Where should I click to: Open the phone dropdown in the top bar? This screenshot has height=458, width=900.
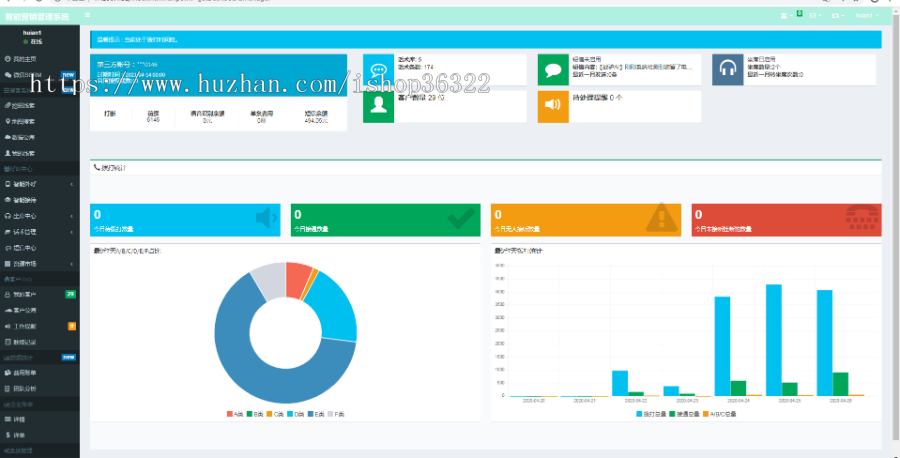coord(787,16)
